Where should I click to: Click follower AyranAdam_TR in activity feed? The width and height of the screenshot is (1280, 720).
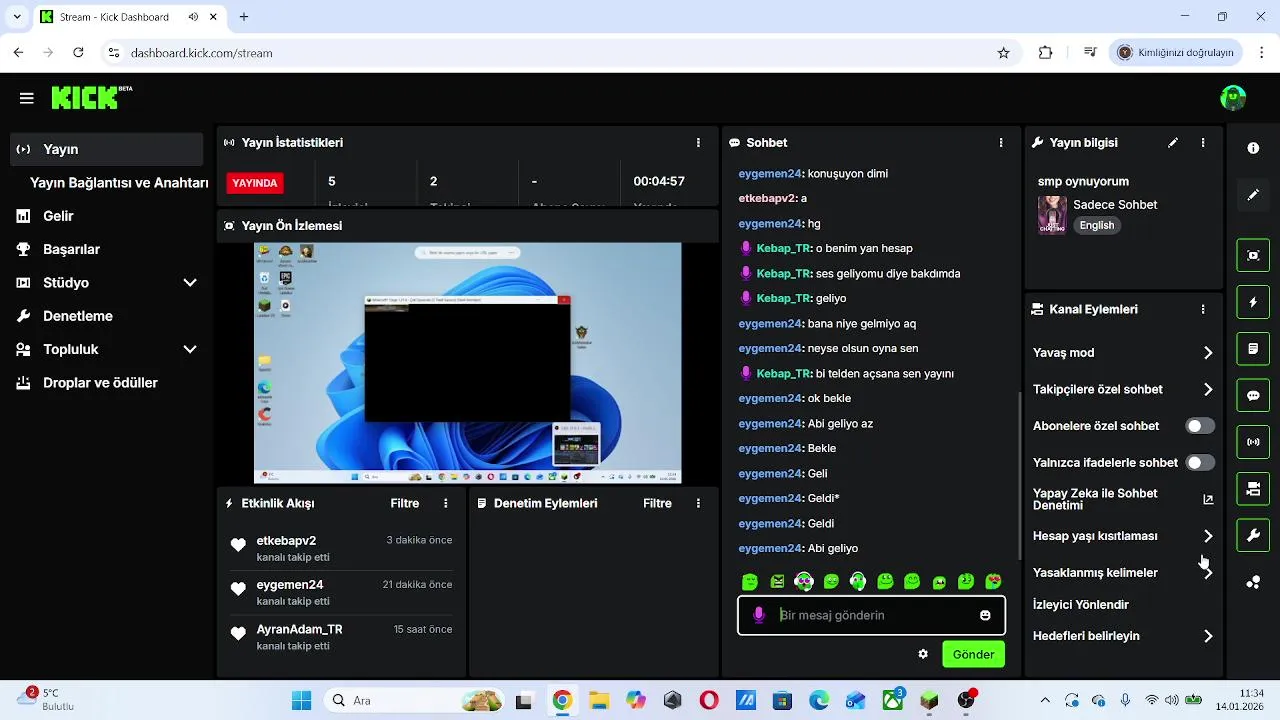coord(299,630)
